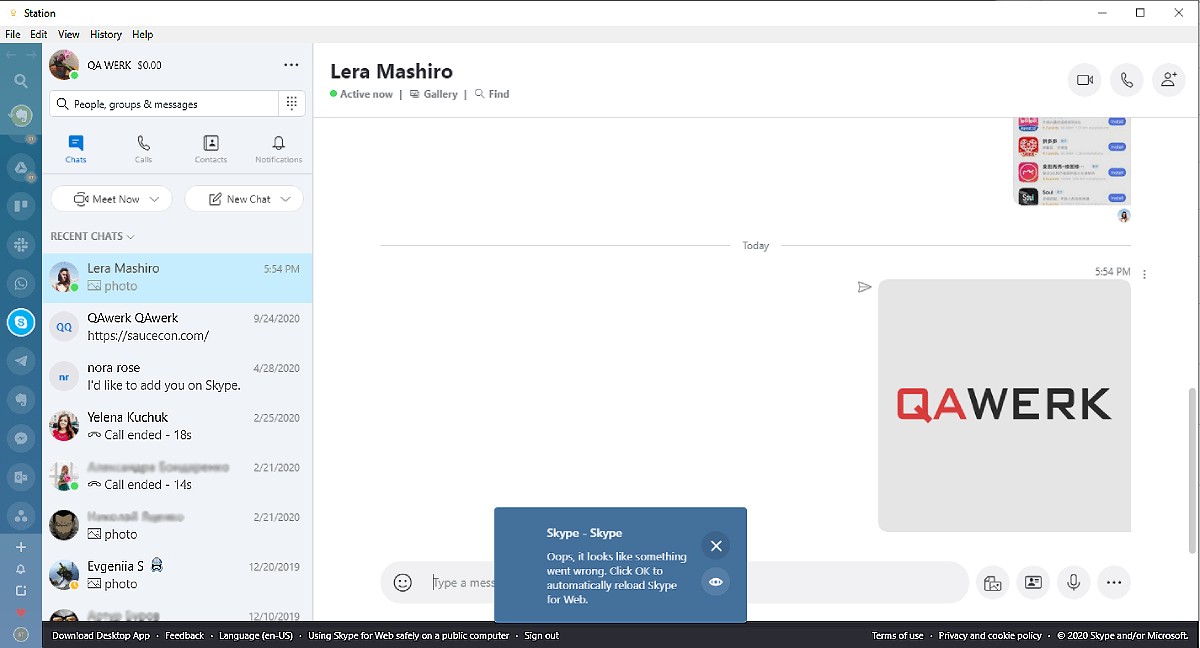Open the Yelena Kuchuk chat
This screenshot has width=1200, height=648.
coord(177,426)
